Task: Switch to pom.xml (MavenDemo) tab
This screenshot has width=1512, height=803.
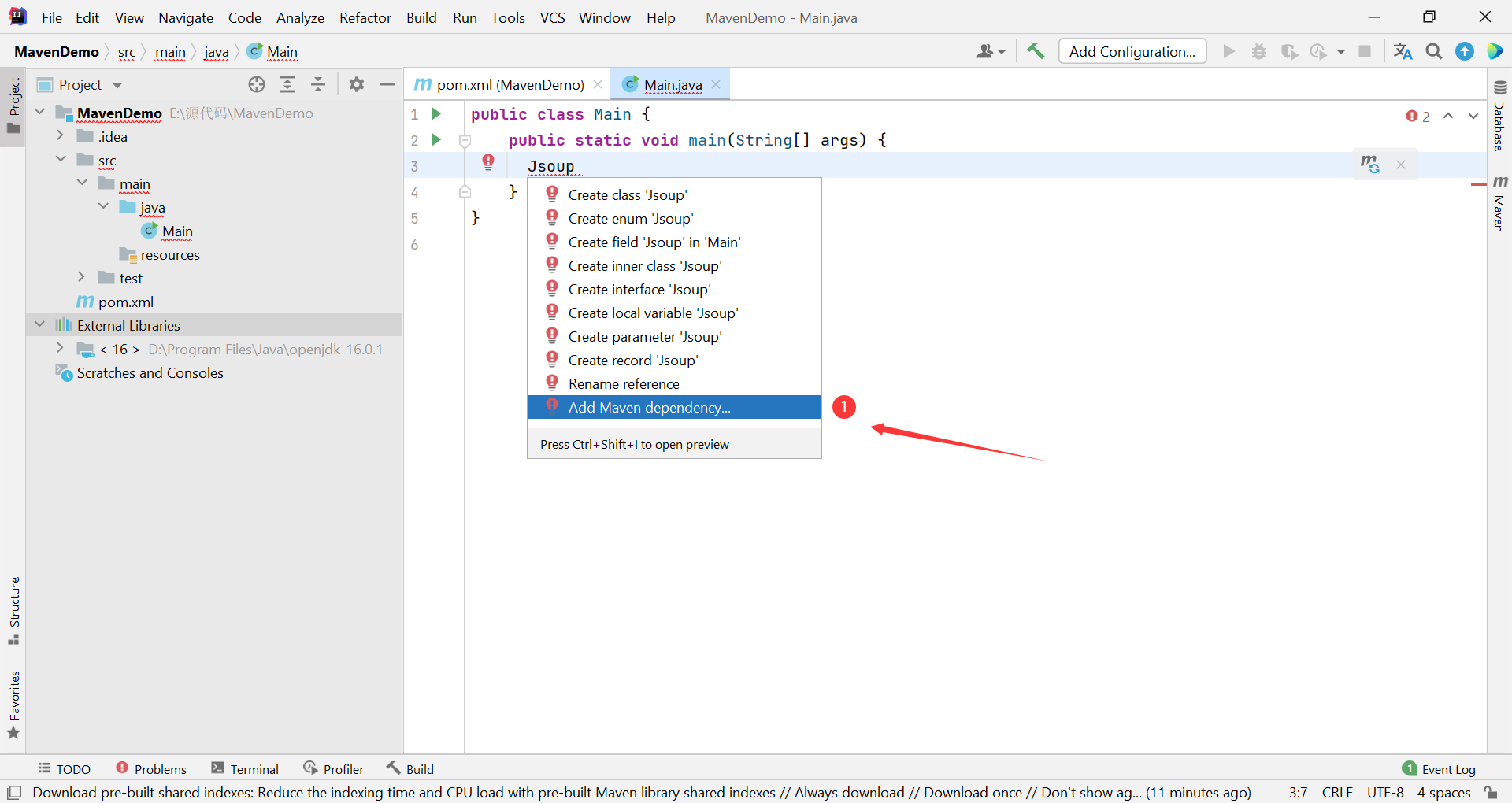Action: click(x=510, y=84)
